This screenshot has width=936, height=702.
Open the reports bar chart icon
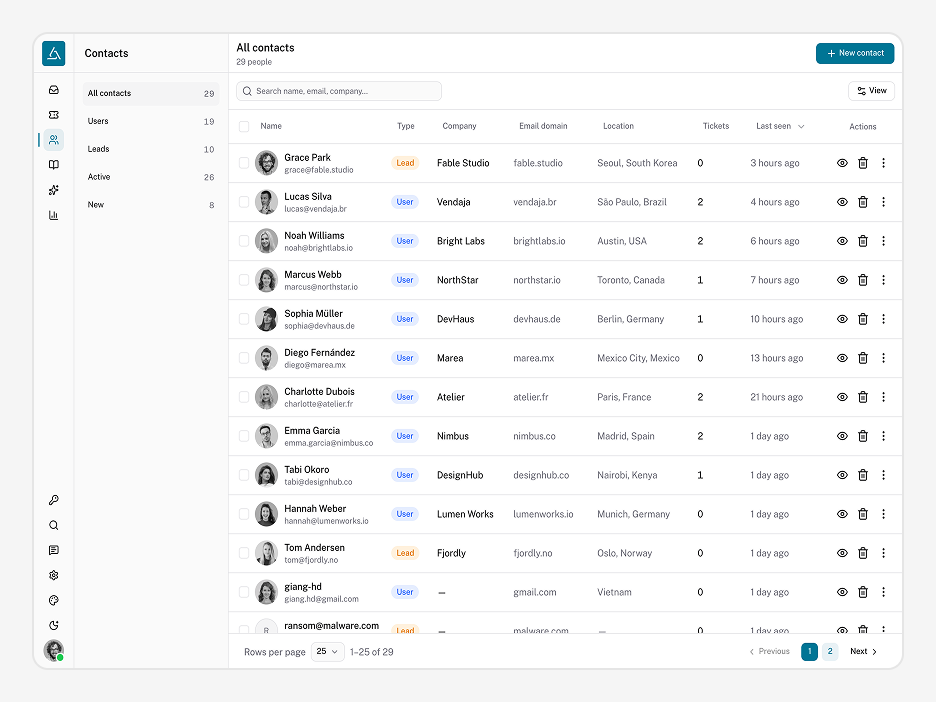tap(54, 215)
